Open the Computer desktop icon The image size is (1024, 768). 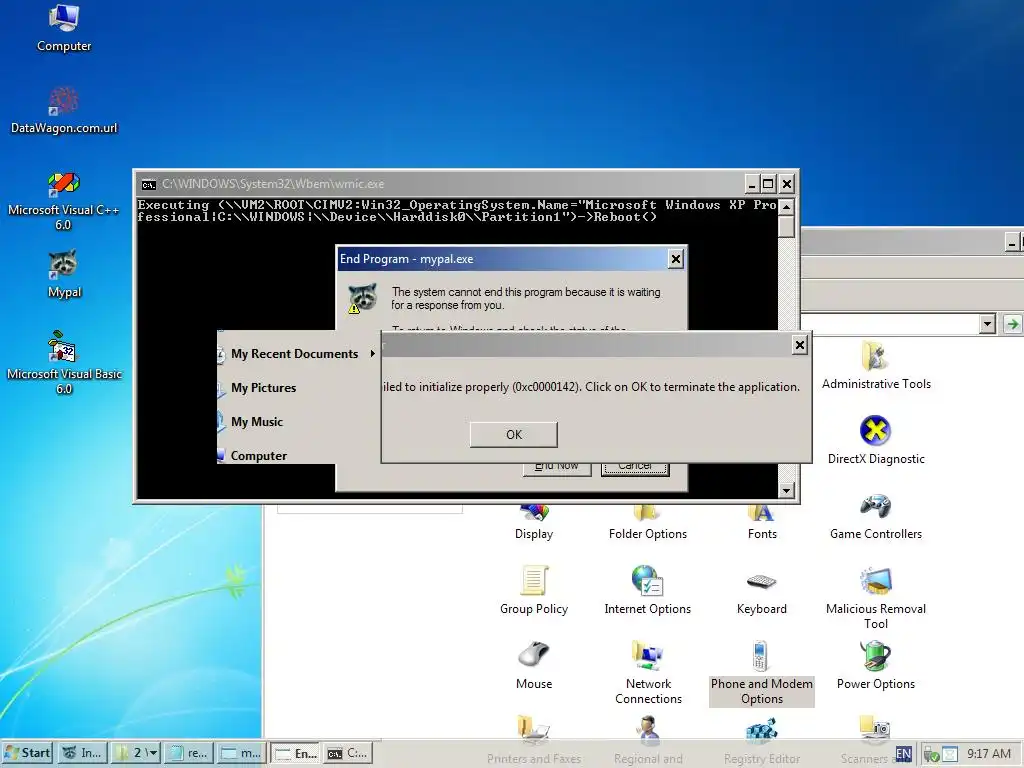pyautogui.click(x=64, y=28)
